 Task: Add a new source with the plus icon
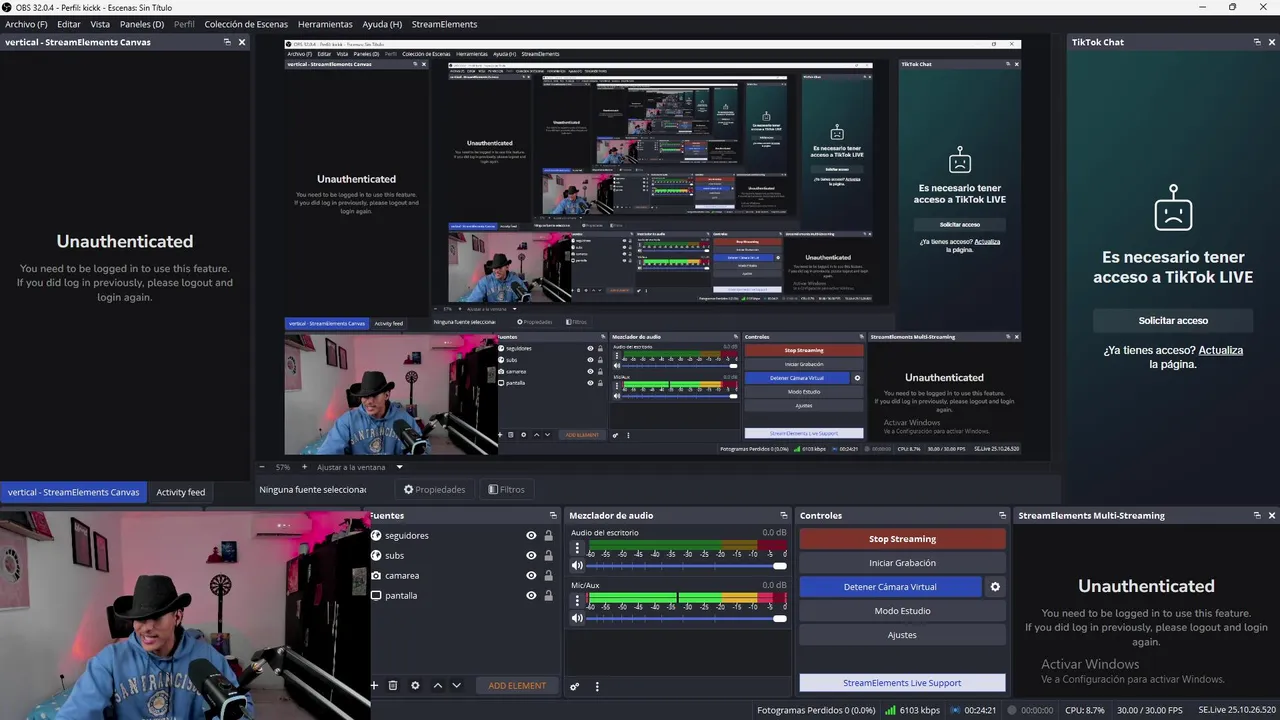coord(375,686)
